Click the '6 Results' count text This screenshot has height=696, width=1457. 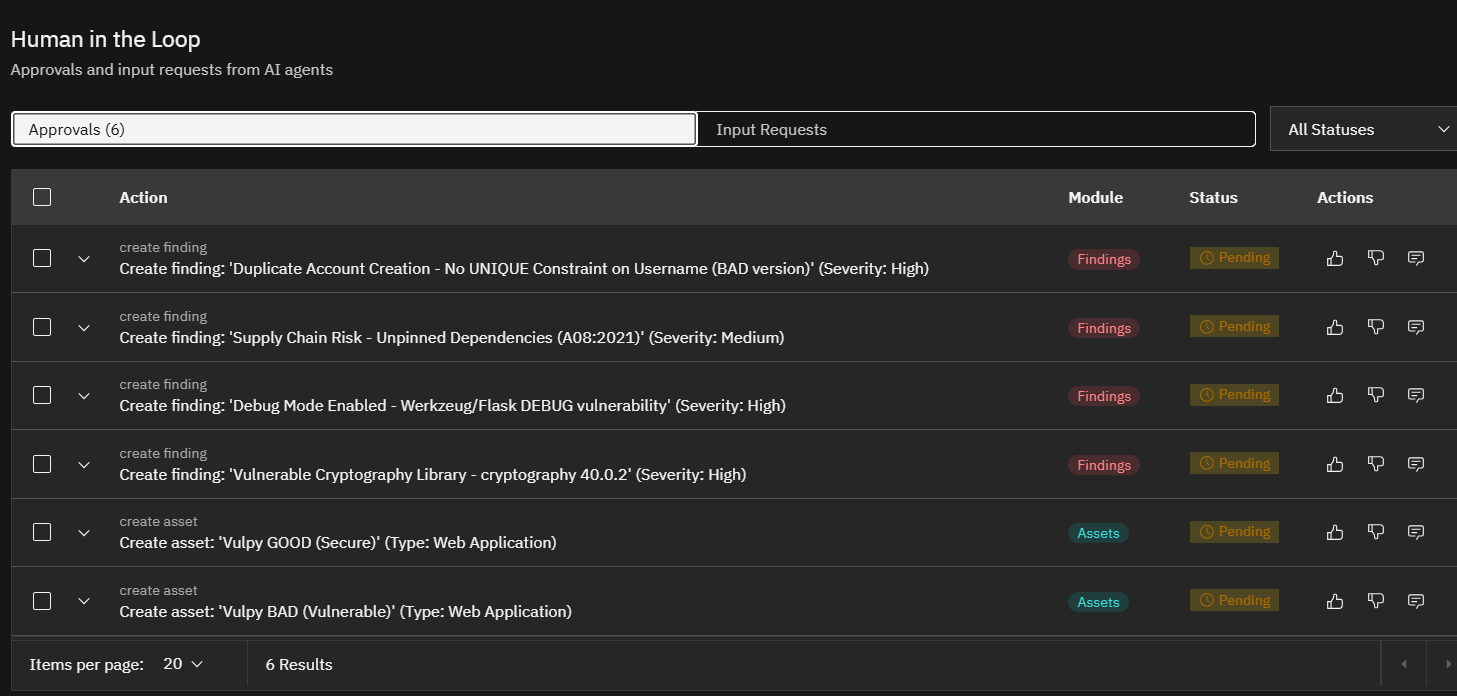(x=299, y=664)
